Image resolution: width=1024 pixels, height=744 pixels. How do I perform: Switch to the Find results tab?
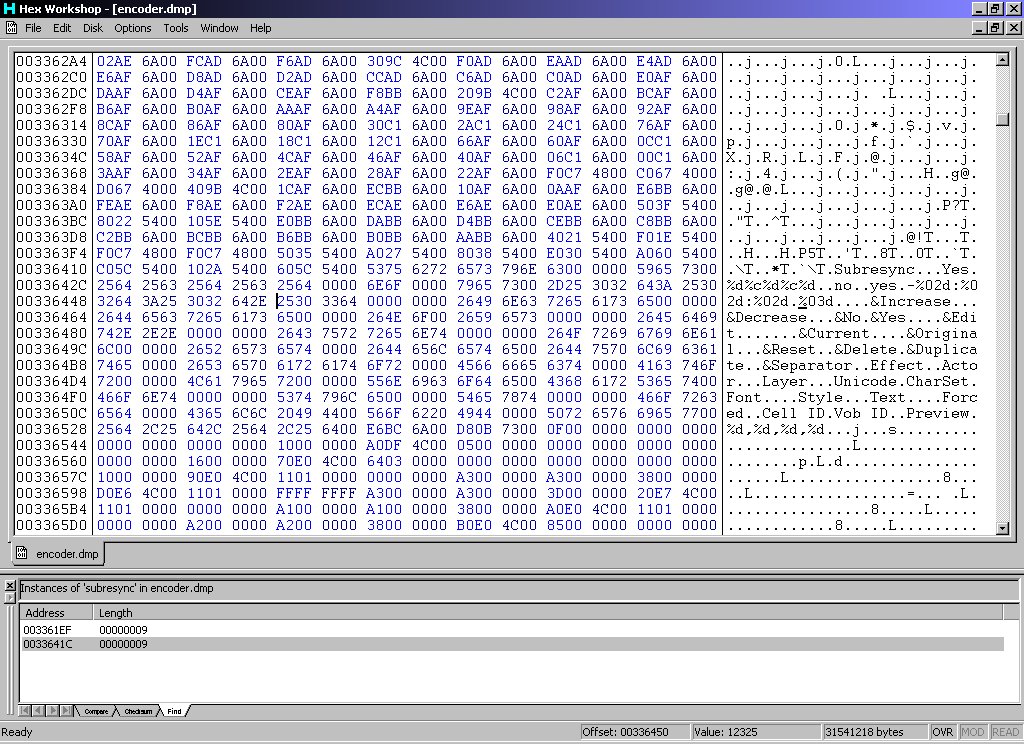pos(174,711)
